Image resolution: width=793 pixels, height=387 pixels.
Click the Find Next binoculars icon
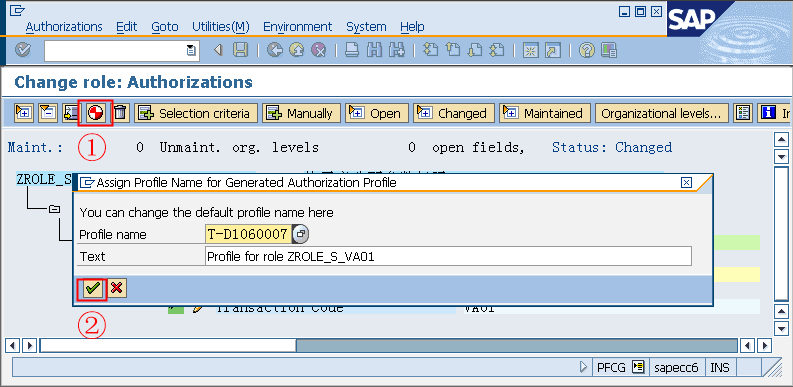[x=397, y=50]
